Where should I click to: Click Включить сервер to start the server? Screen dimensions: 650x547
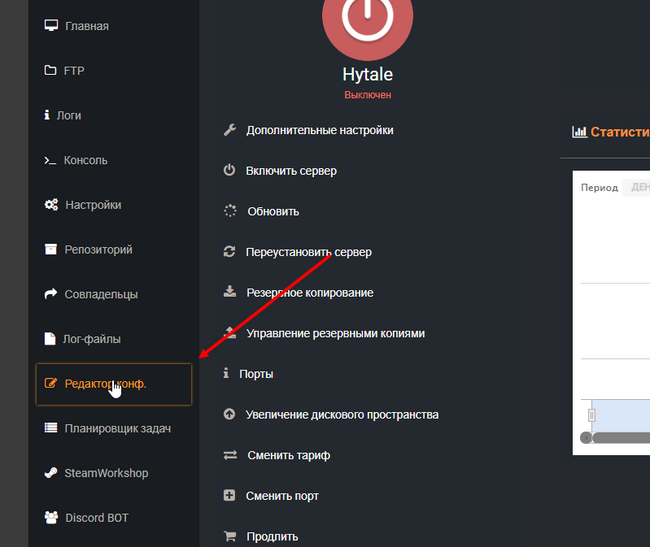291,171
